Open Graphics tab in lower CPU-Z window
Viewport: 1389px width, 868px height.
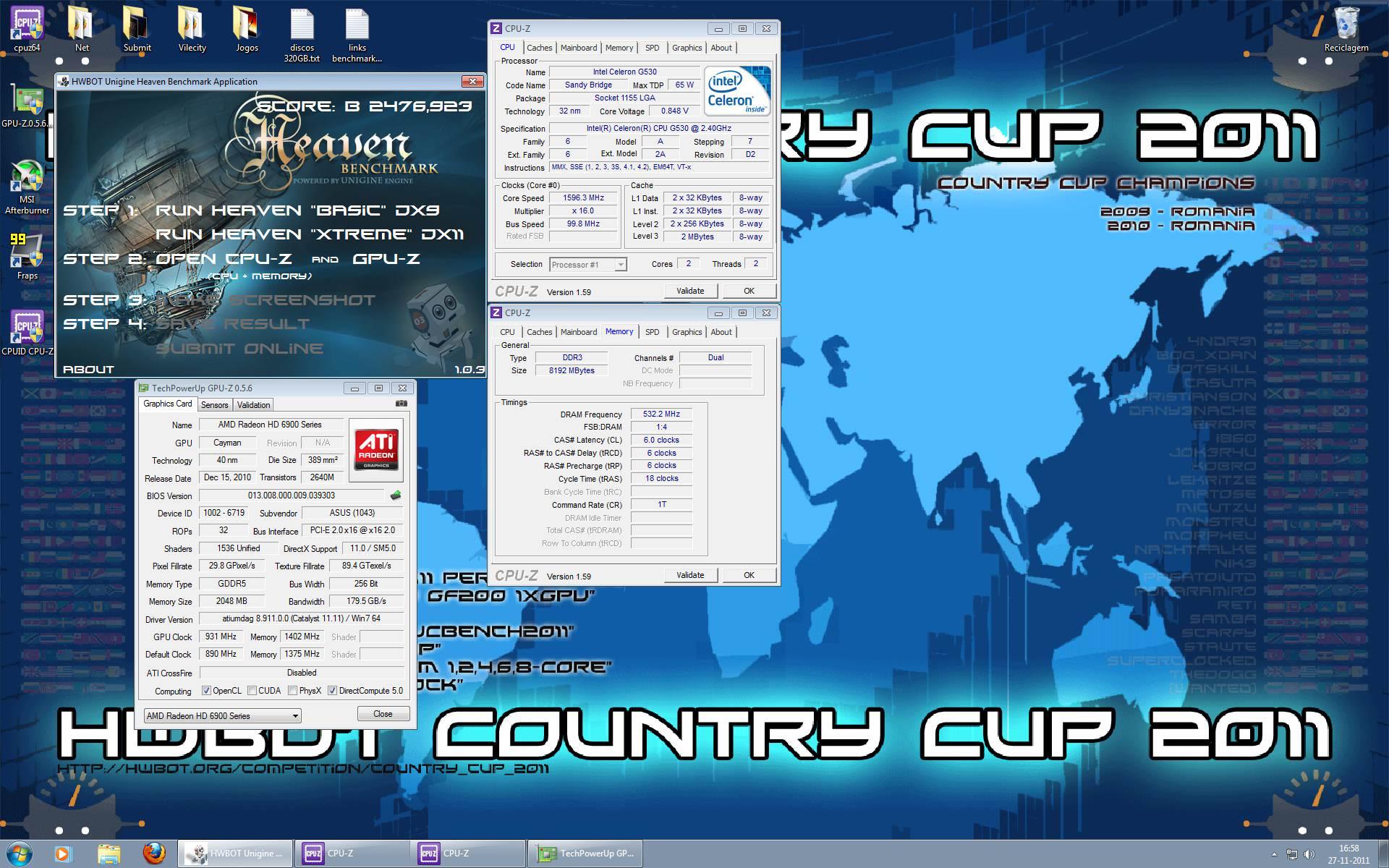click(x=687, y=332)
